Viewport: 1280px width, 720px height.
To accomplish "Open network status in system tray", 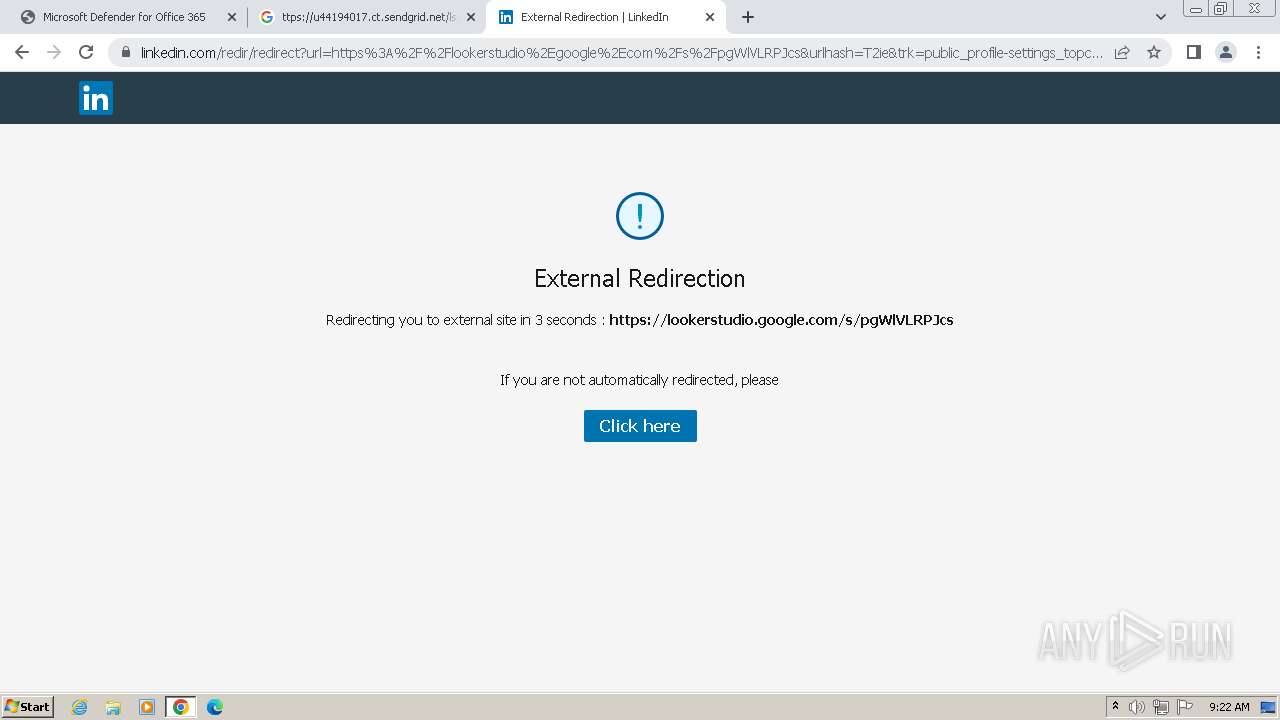I will tap(1161, 707).
